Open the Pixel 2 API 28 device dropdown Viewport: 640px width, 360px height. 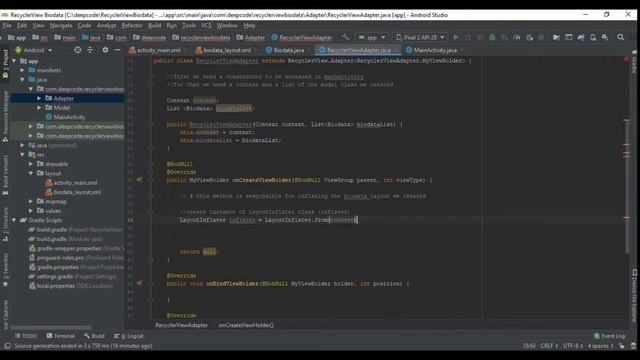(x=420, y=37)
